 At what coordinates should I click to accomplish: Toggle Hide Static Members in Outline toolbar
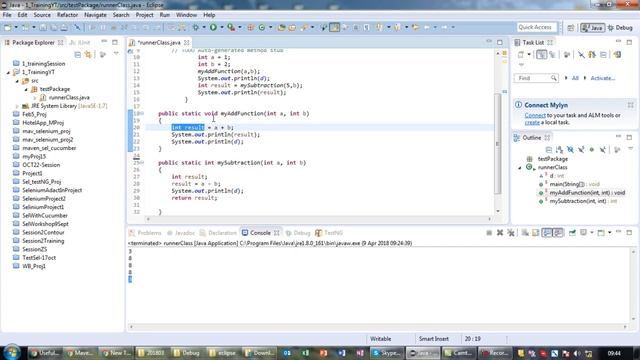[581, 150]
